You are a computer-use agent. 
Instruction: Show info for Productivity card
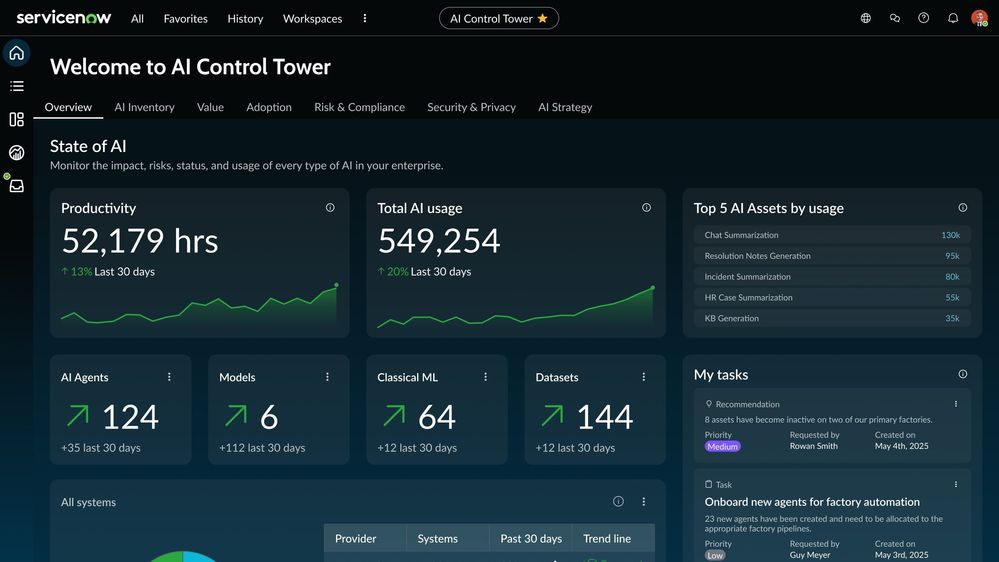tap(330, 208)
